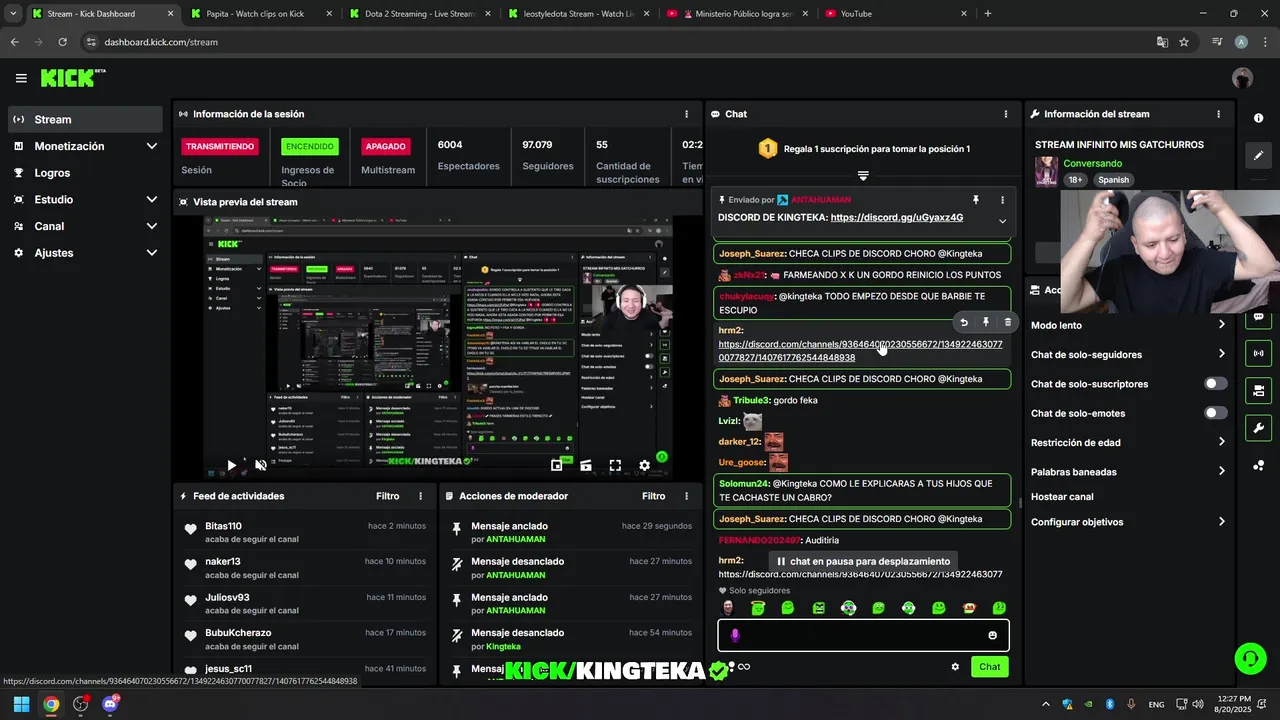Click the three-dots cluster icon in right sidebar
This screenshot has height=720, width=1280.
tap(1258, 465)
